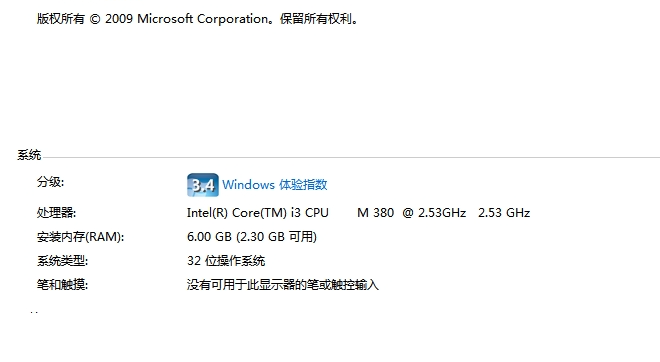Click the 系统 section header
The width and height of the screenshot is (660, 362).
click(x=29, y=155)
